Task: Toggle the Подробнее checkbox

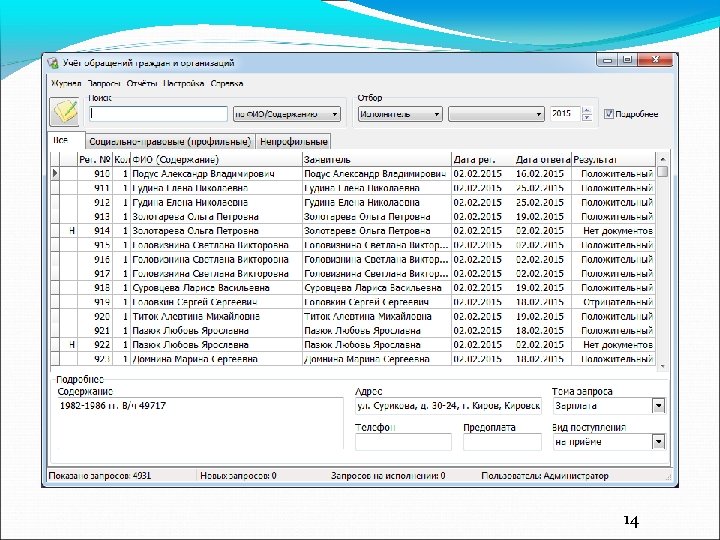Action: click(x=608, y=114)
